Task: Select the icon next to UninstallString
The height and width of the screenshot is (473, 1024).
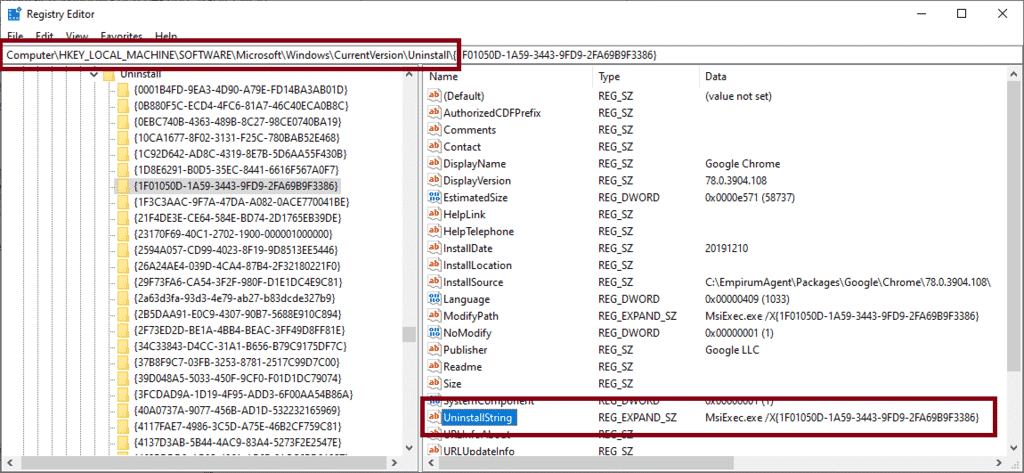Action: (434, 416)
